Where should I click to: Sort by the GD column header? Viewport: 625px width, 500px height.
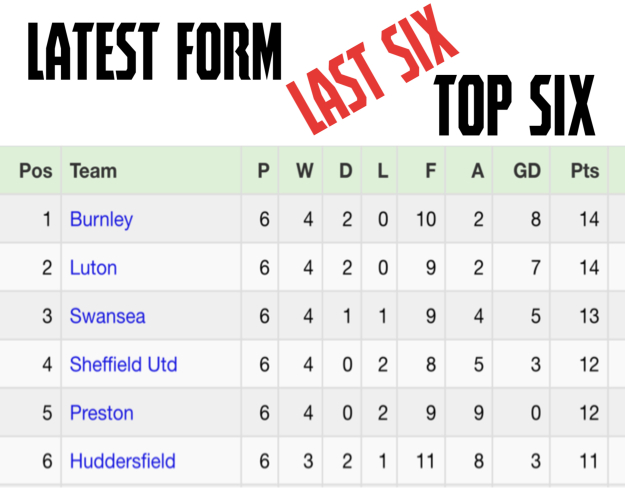tap(527, 171)
